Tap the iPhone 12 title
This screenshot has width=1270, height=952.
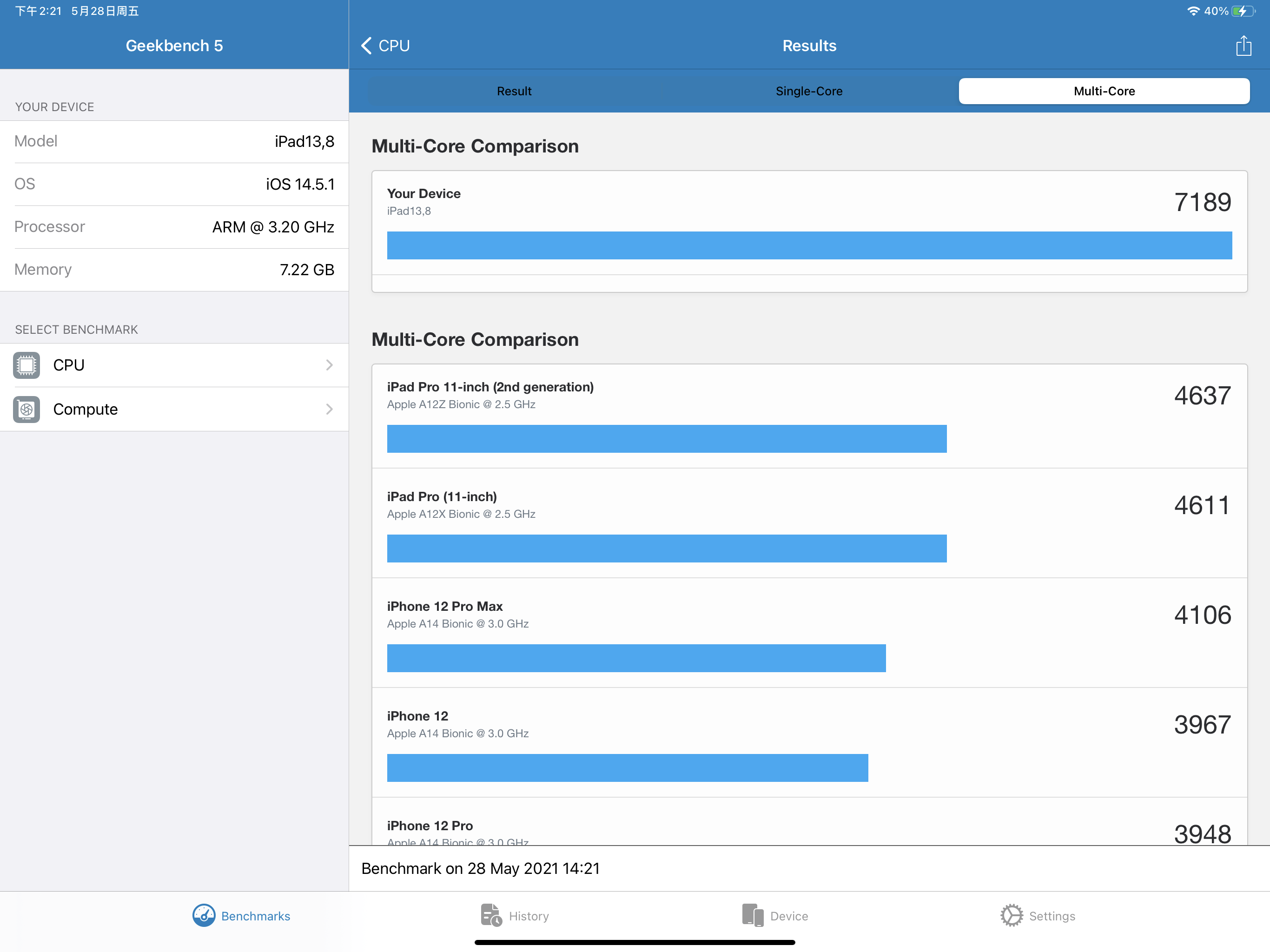pos(417,716)
